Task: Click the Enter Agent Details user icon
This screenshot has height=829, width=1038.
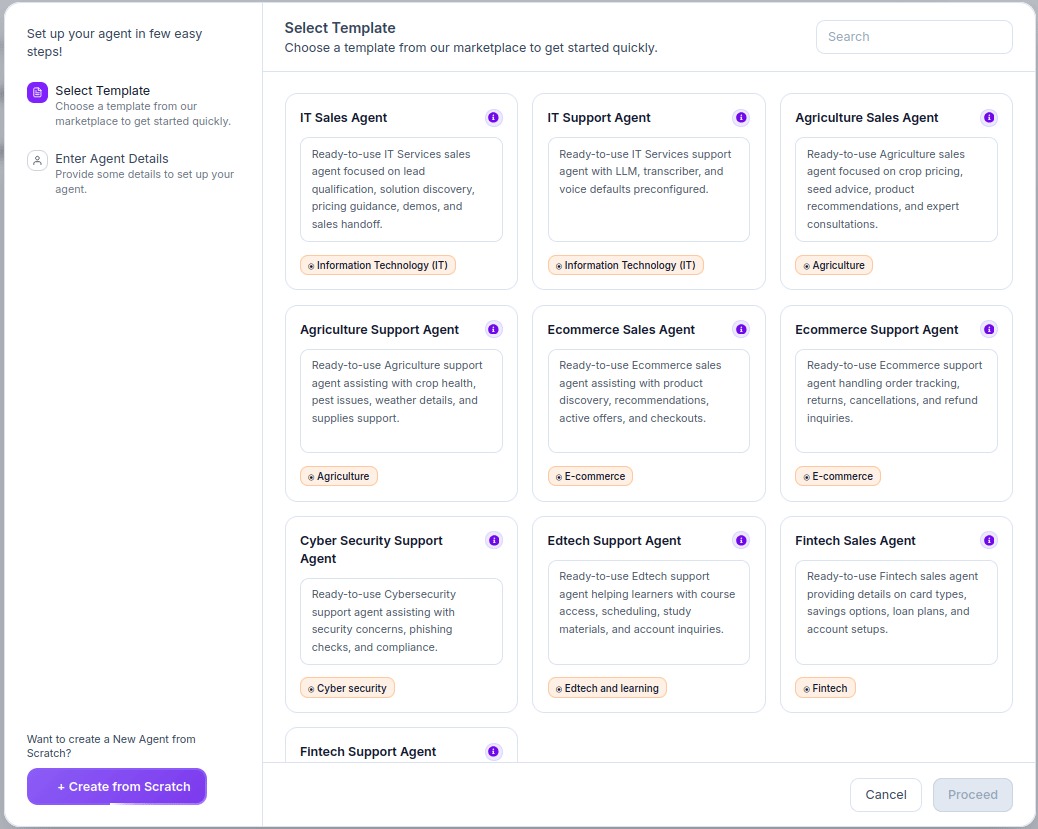Action: tap(37, 160)
